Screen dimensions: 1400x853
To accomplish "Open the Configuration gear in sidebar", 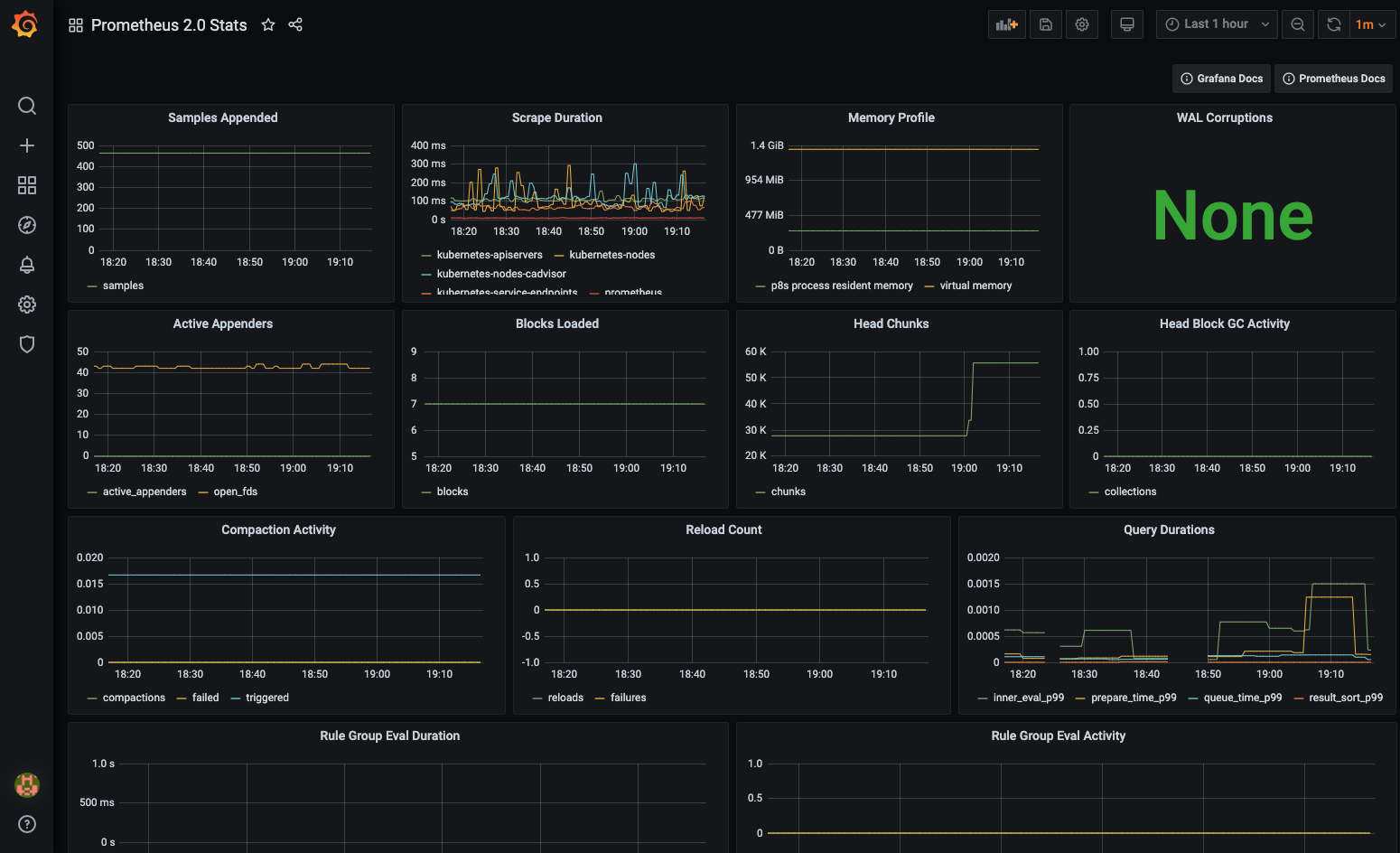I will click(27, 305).
